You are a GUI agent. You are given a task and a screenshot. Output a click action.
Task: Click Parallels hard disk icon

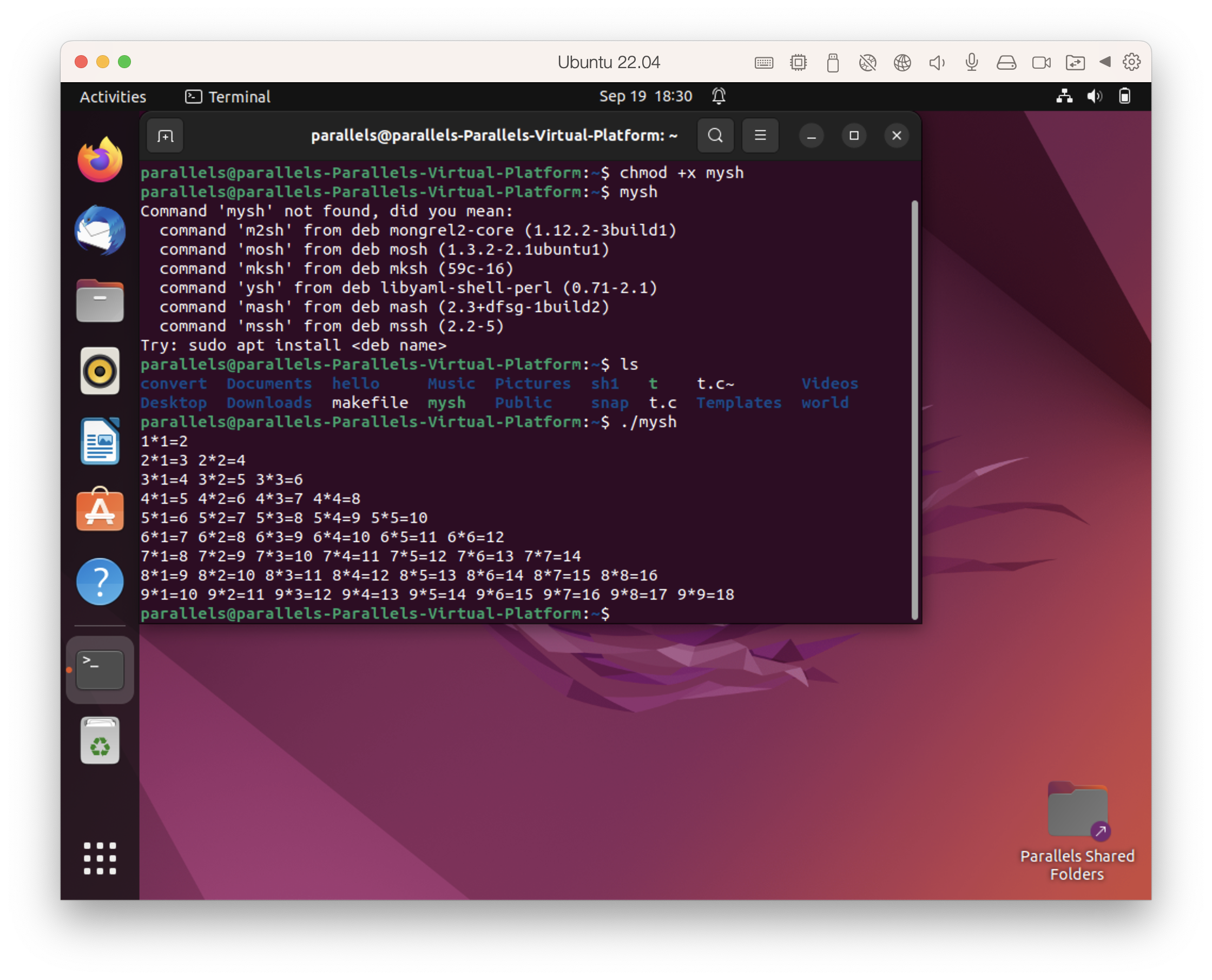click(x=1006, y=62)
